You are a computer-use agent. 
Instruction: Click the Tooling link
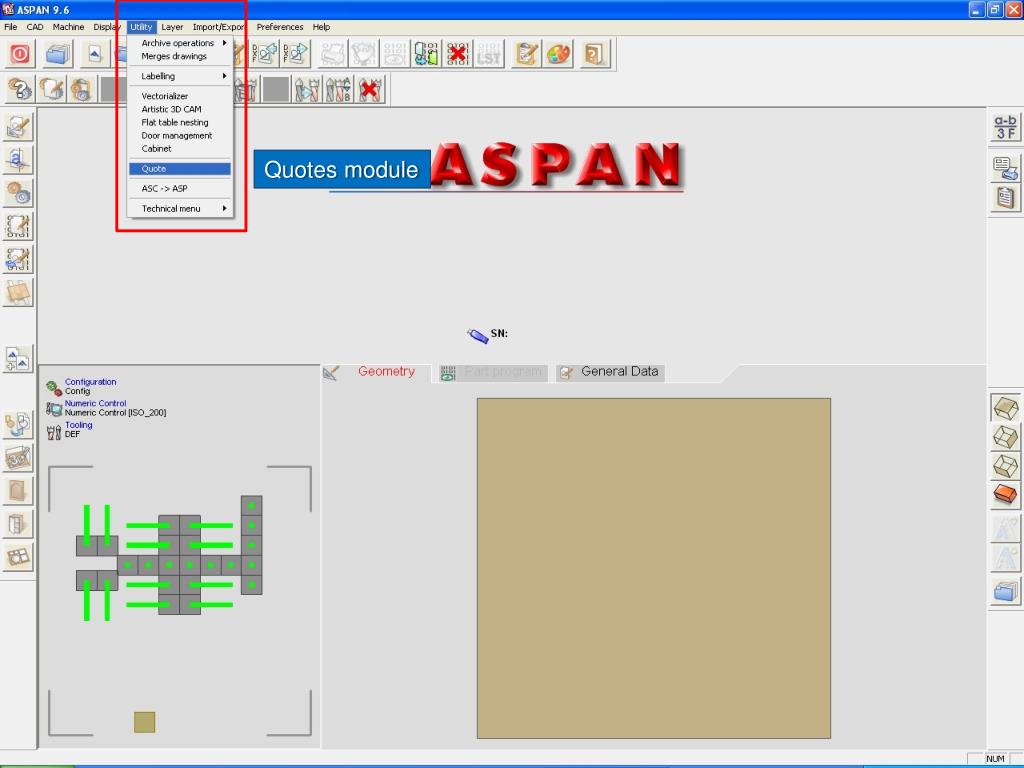click(78, 425)
